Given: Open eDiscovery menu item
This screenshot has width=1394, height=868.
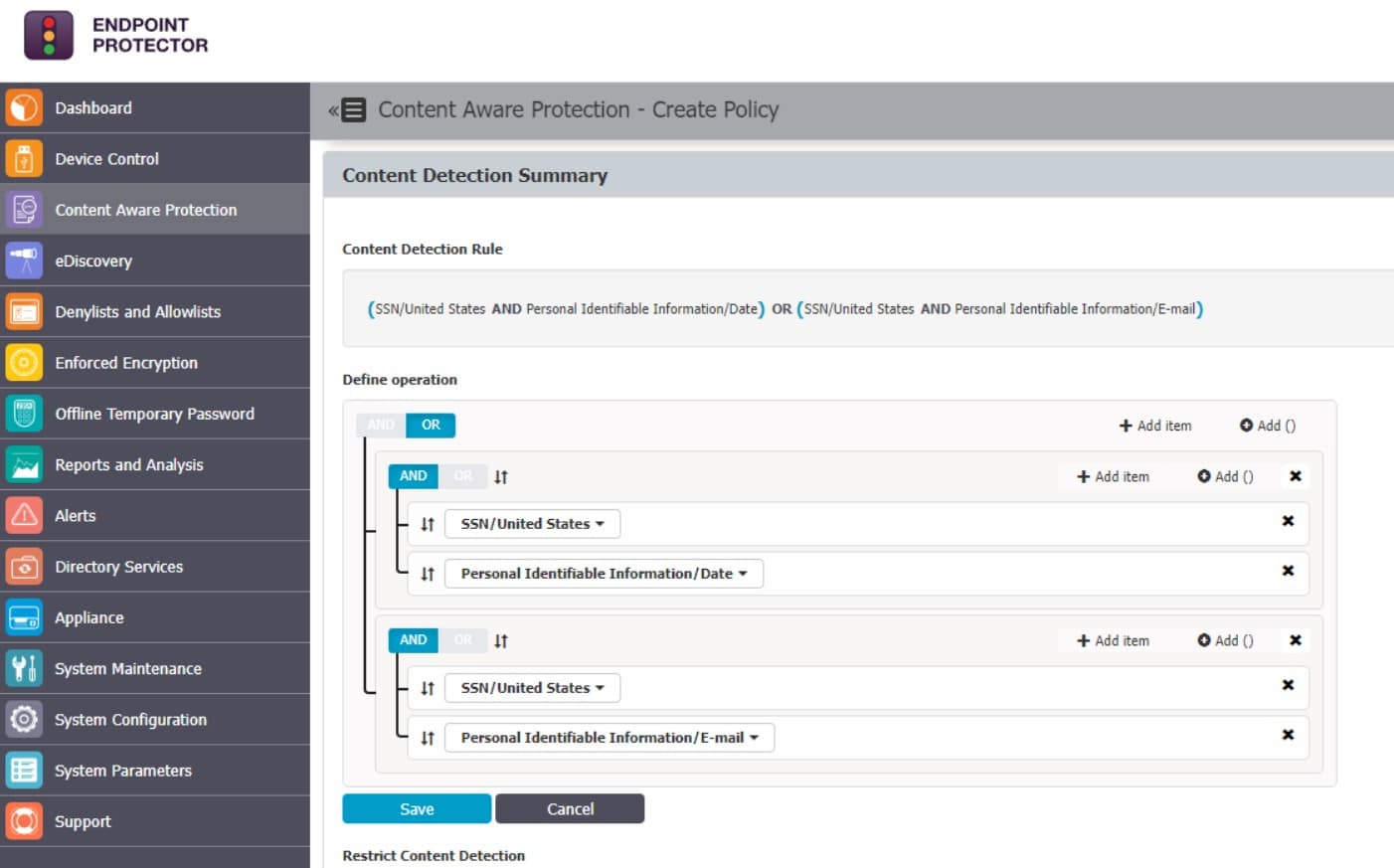Looking at the screenshot, I should (x=155, y=260).
